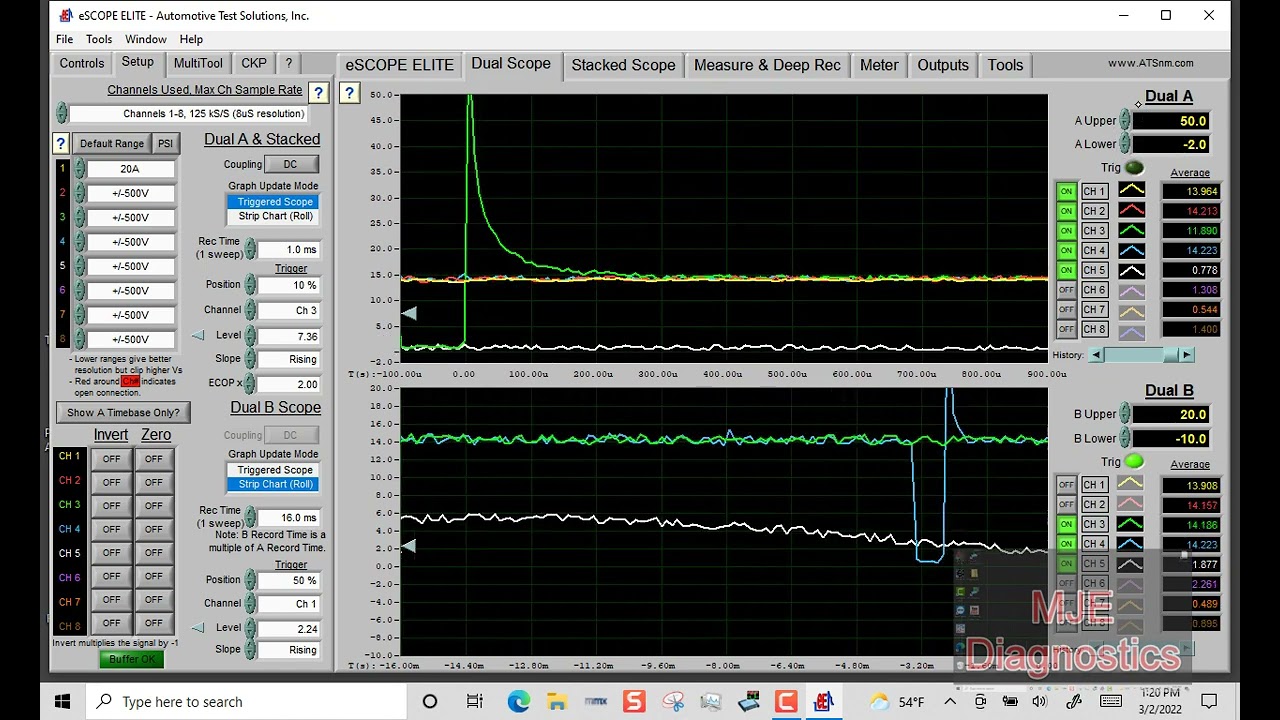Switch to the MultiTool tab
Image resolution: width=1280 pixels, height=720 pixels.
[x=198, y=63]
